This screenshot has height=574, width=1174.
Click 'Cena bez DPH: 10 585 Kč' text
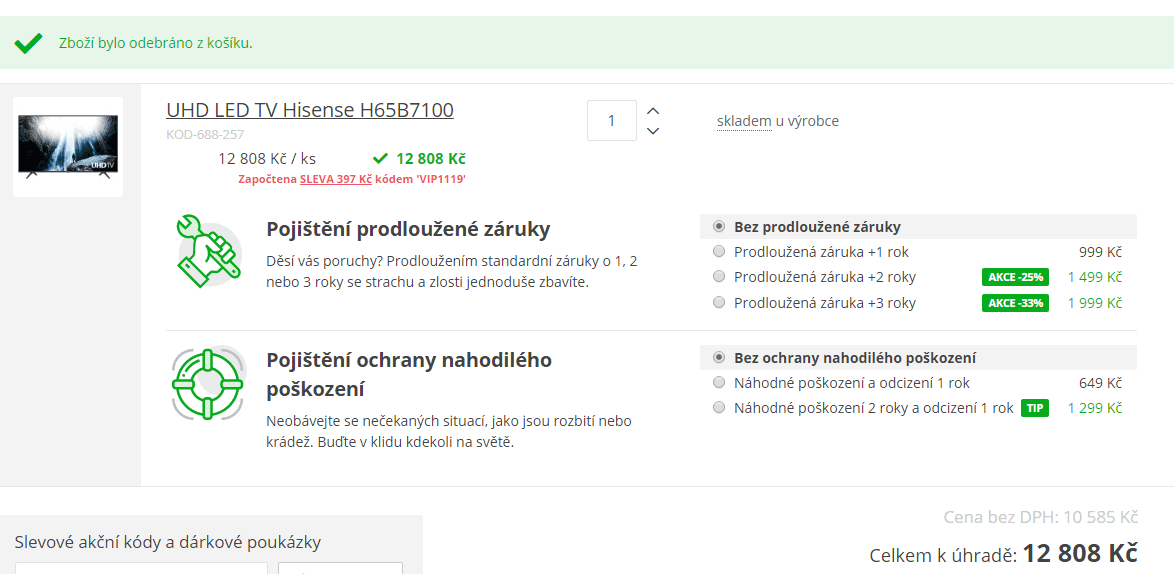coord(1041,517)
